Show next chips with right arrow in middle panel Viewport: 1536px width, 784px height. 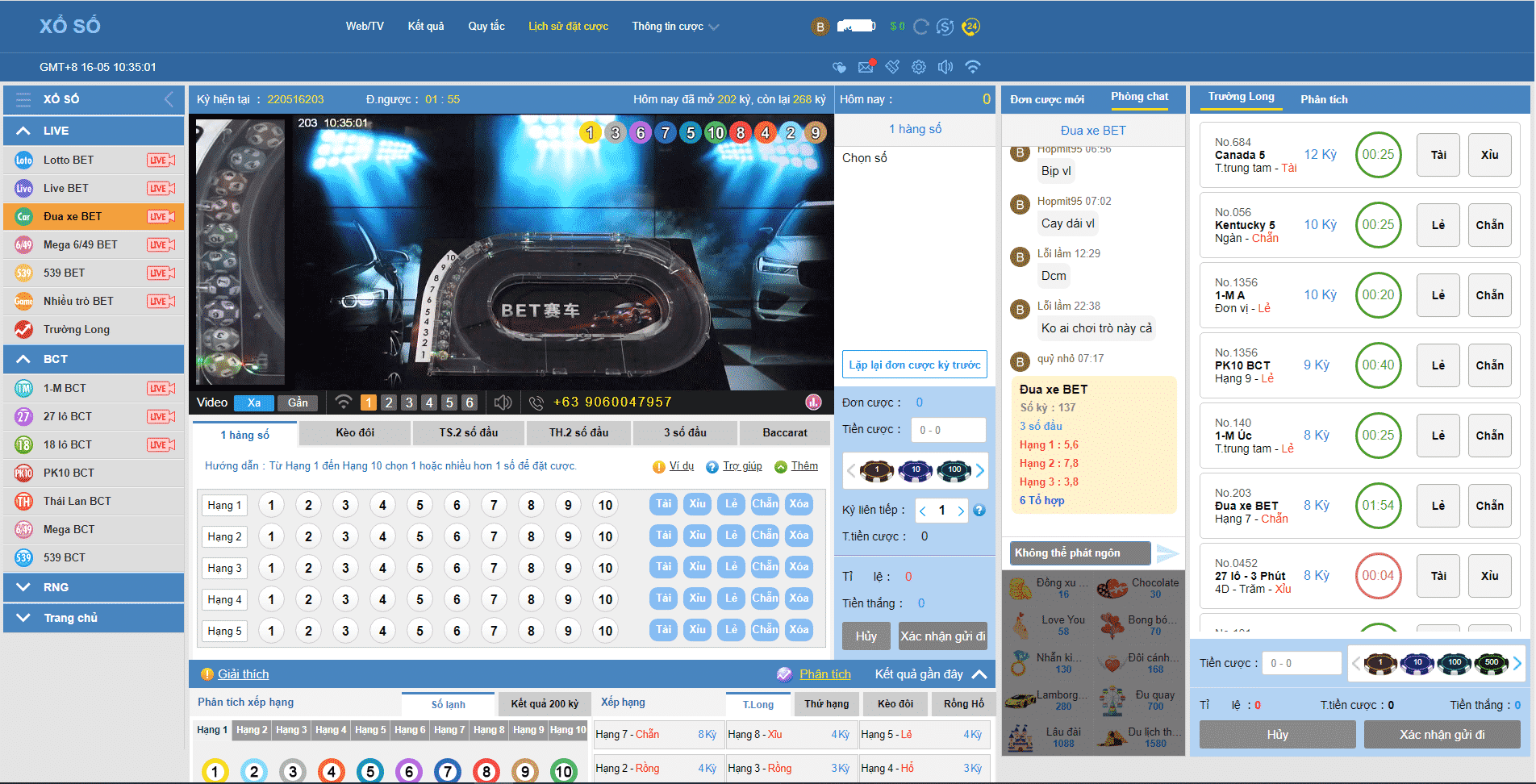point(980,470)
